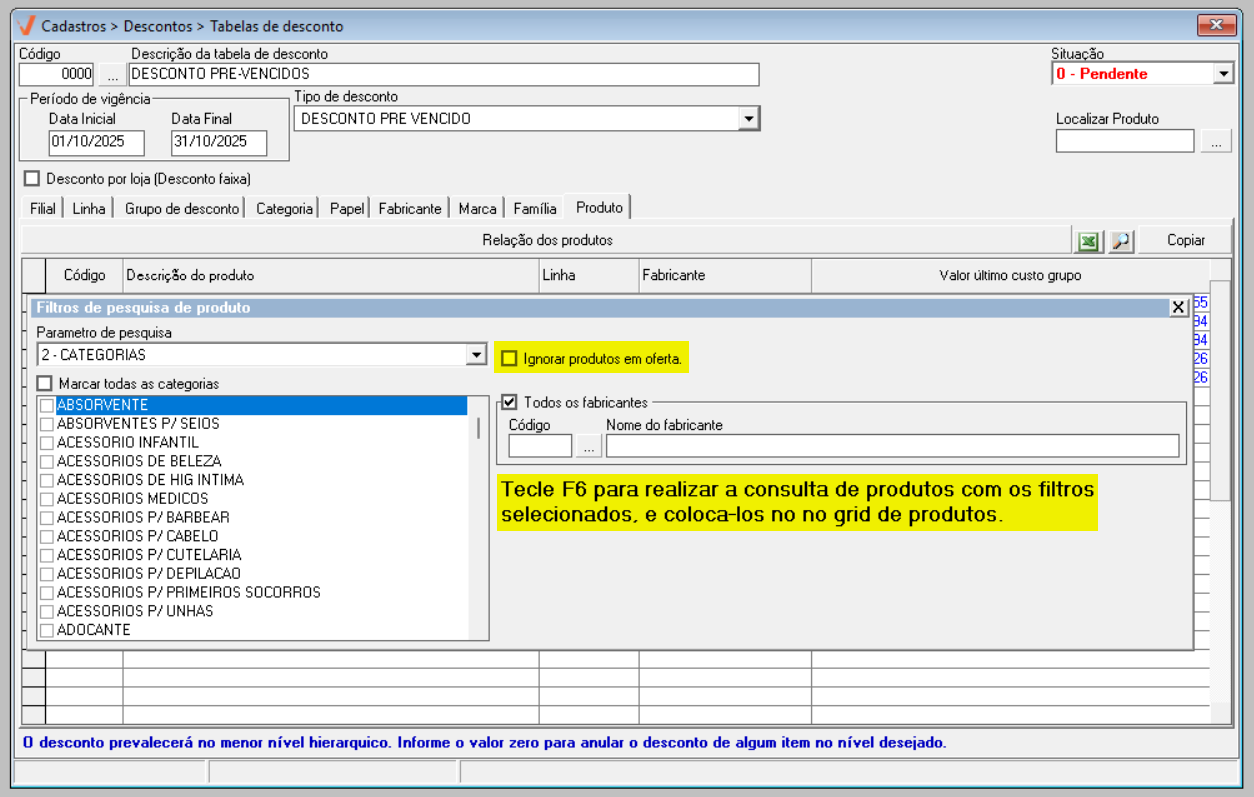Viewport: 1254px width, 797px height.
Task: Open the Fabricante tab
Action: coord(409,209)
